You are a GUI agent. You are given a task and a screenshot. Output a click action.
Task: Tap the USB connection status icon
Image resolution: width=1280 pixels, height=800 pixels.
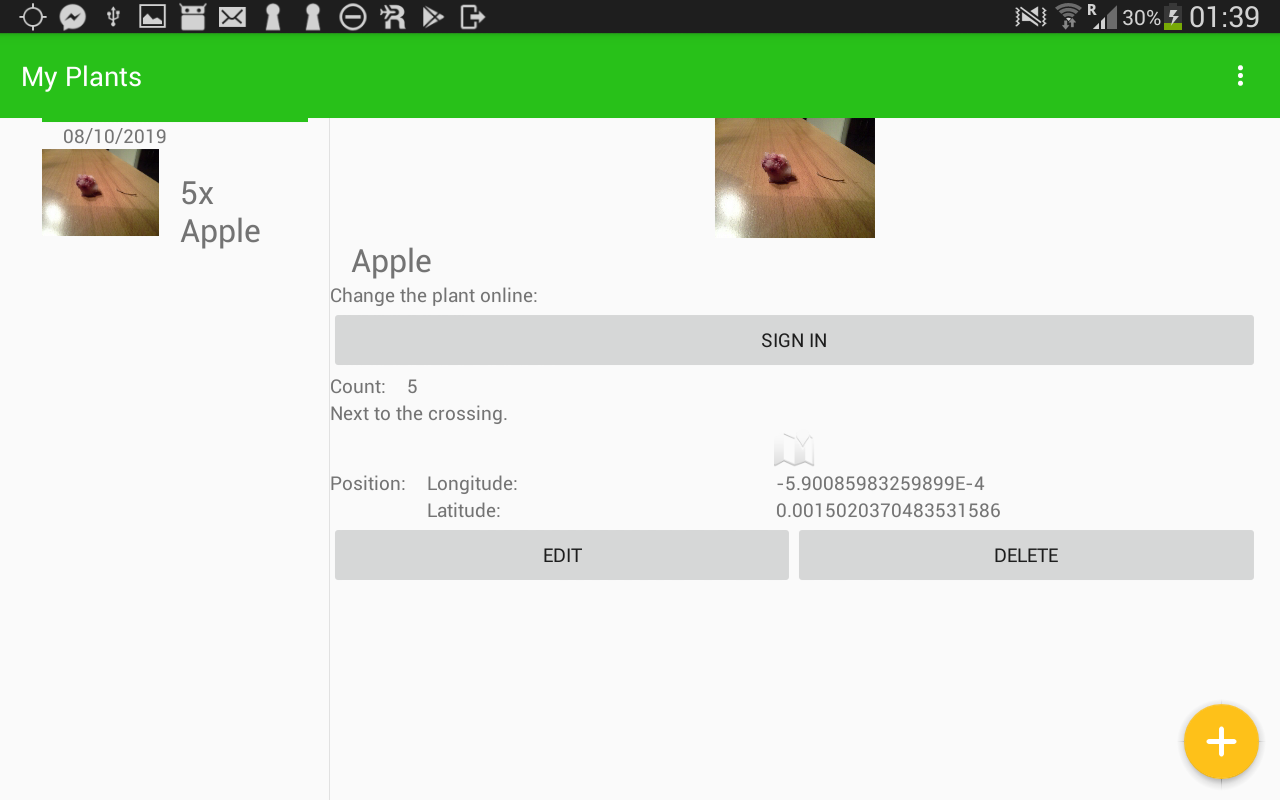112,17
